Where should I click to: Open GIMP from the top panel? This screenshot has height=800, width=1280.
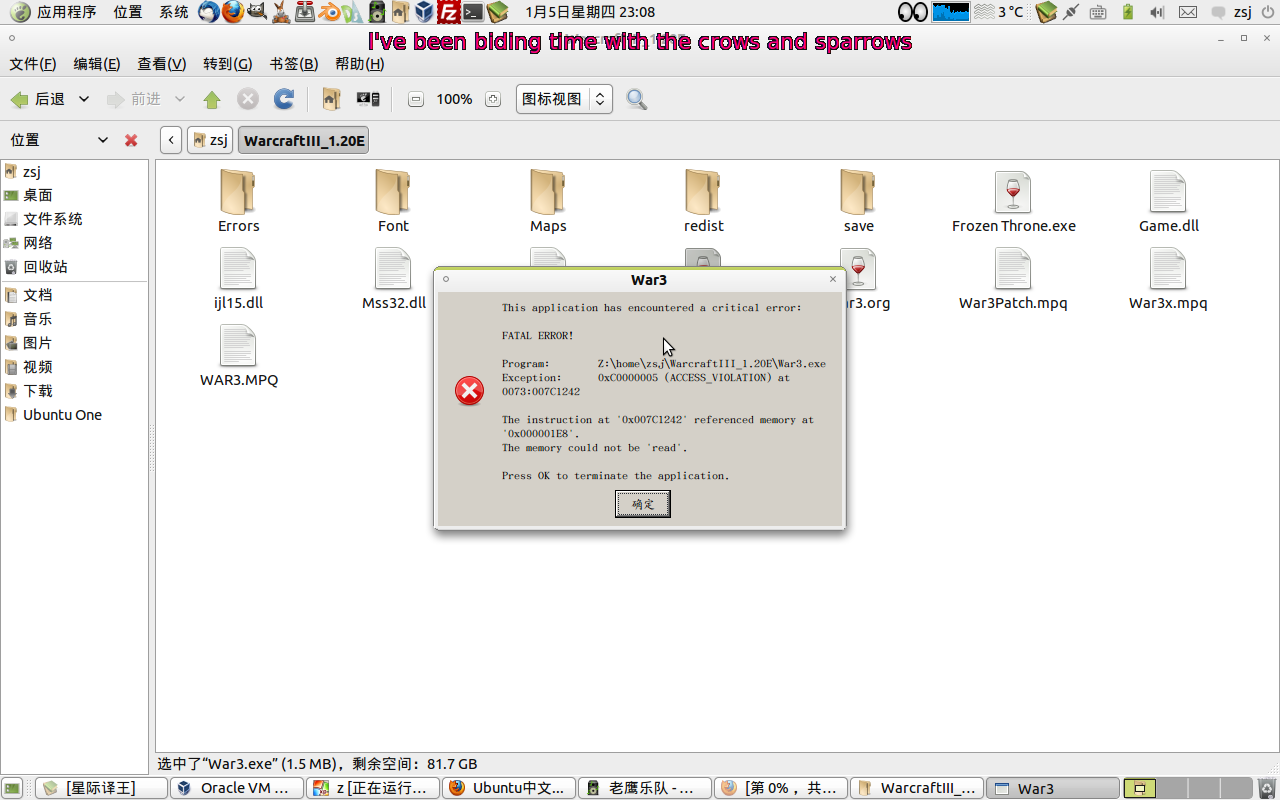point(257,12)
